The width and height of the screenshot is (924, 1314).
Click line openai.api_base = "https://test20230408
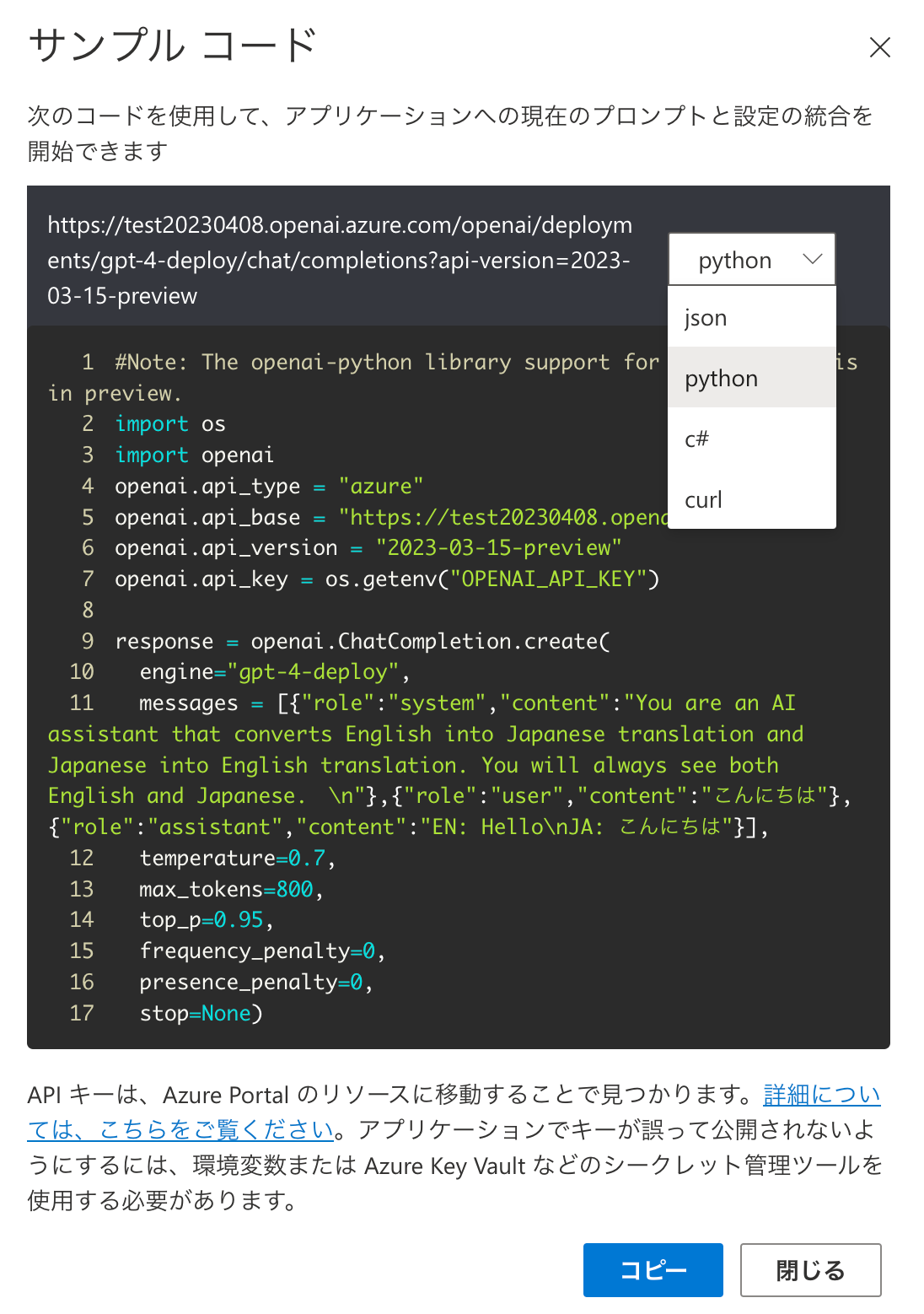click(392, 517)
